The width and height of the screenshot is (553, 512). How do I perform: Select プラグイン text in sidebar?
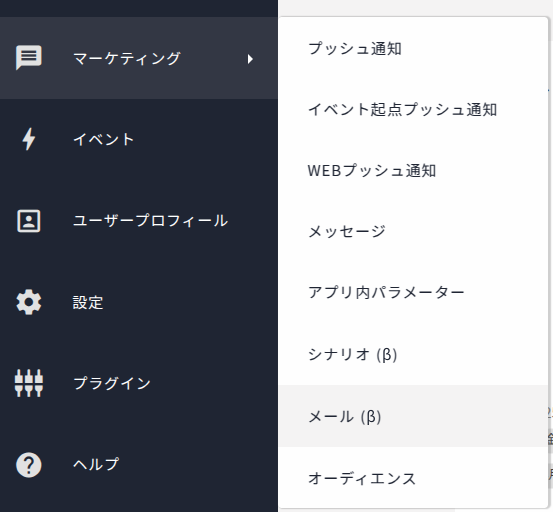click(x=112, y=383)
